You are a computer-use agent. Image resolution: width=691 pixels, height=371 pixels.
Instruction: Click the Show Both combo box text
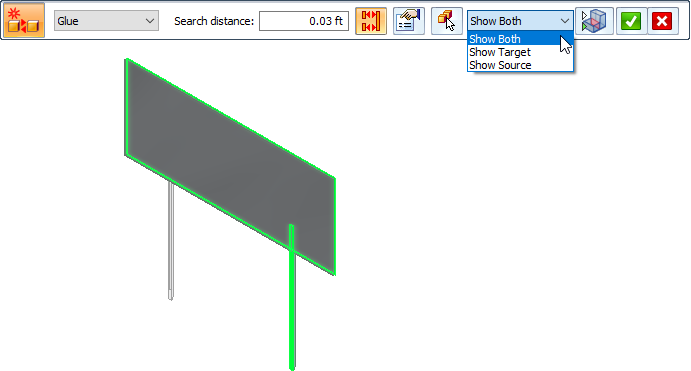pyautogui.click(x=496, y=21)
